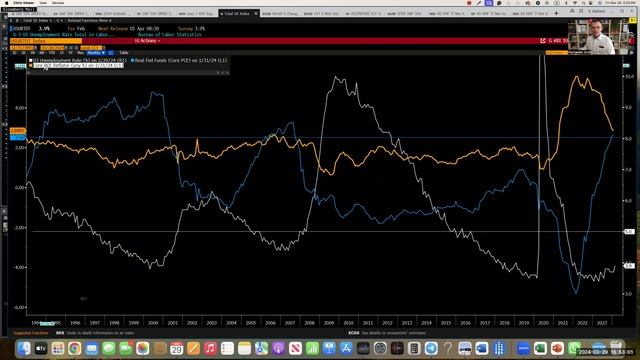Open Microsoft Excel from the Dock
Viewport: 640px width, 360px height.
coord(540,348)
